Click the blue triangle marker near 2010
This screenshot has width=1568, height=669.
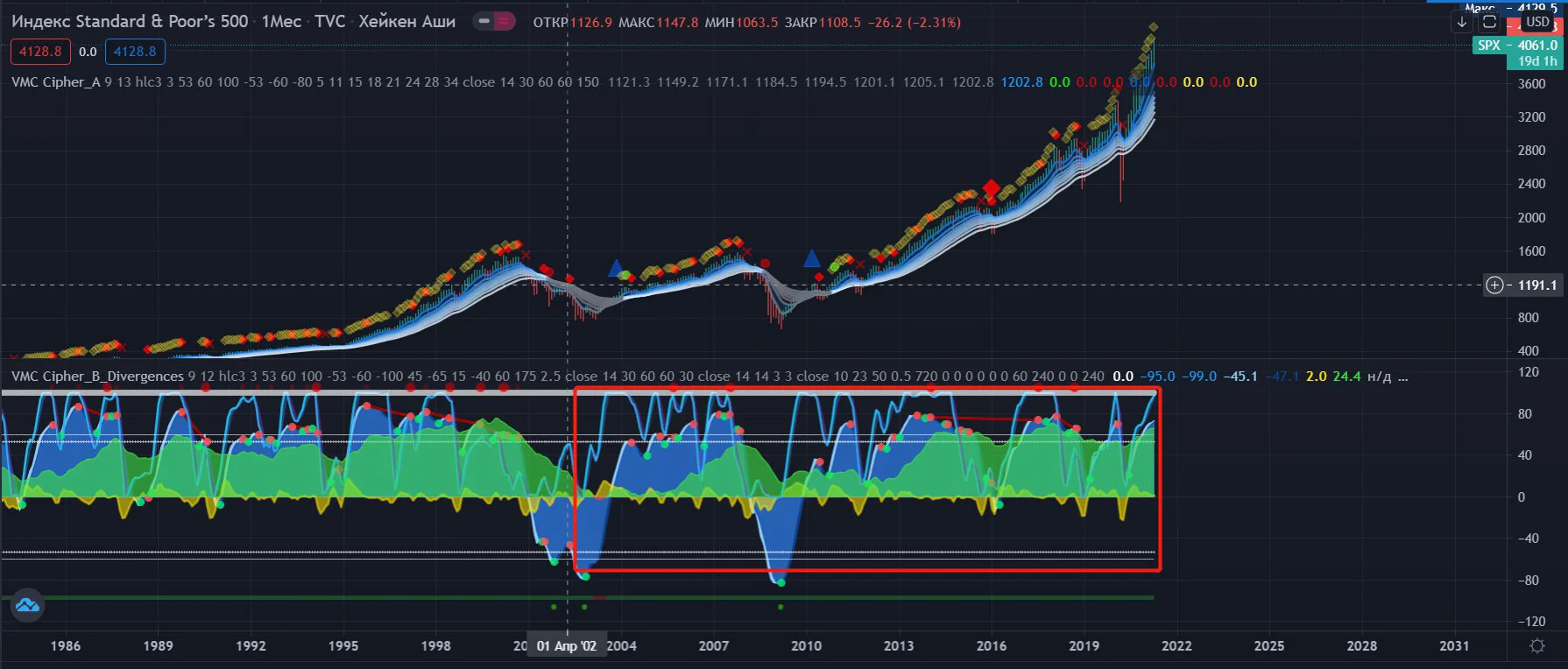tap(812, 258)
